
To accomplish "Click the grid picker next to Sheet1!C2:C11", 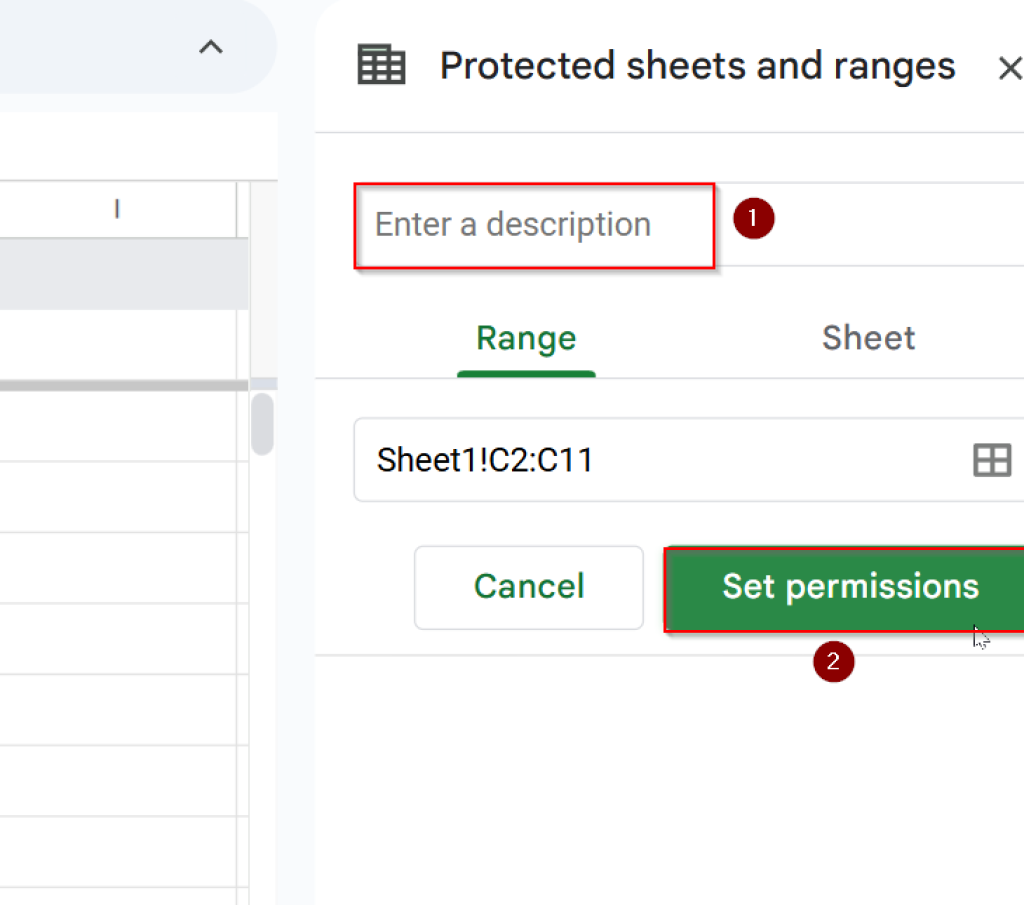I will tap(993, 460).
